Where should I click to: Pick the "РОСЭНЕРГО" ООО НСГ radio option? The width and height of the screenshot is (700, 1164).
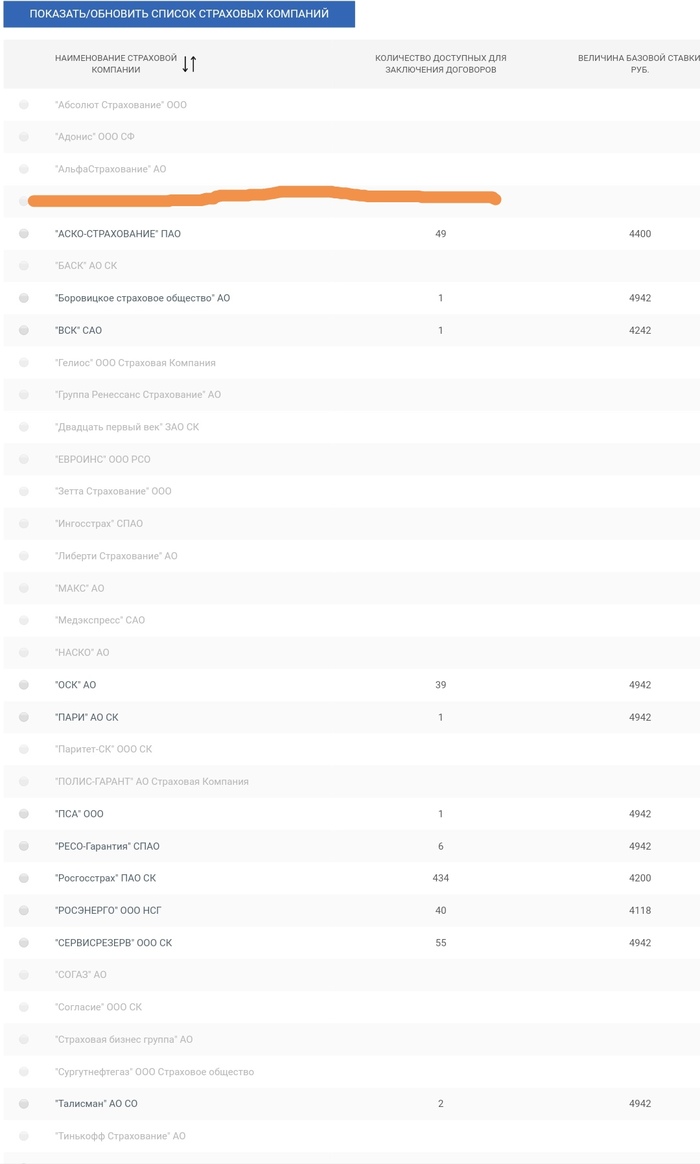click(x=24, y=910)
